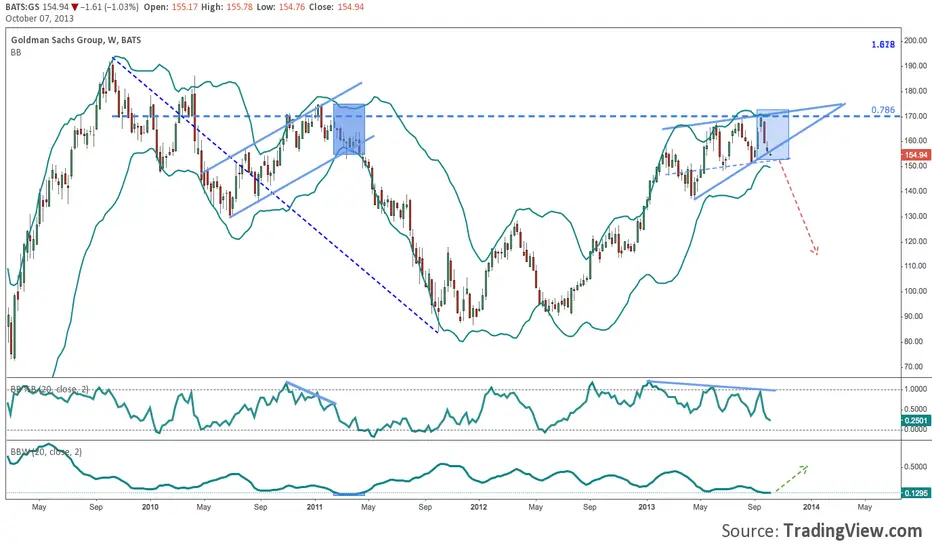This screenshot has width=932, height=550.
Task: Click the 190.00 price axis label
Action: pyautogui.click(x=915, y=65)
